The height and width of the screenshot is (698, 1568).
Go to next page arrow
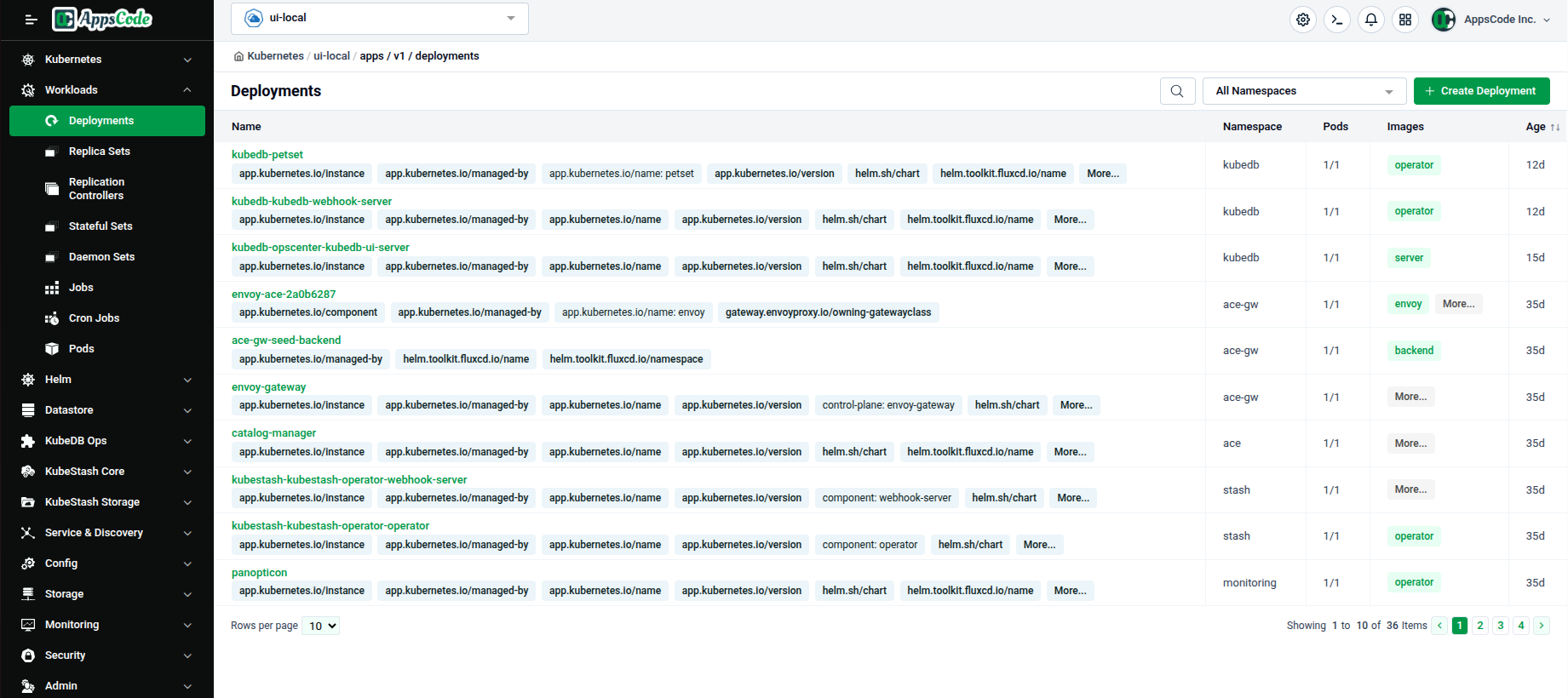(1542, 626)
